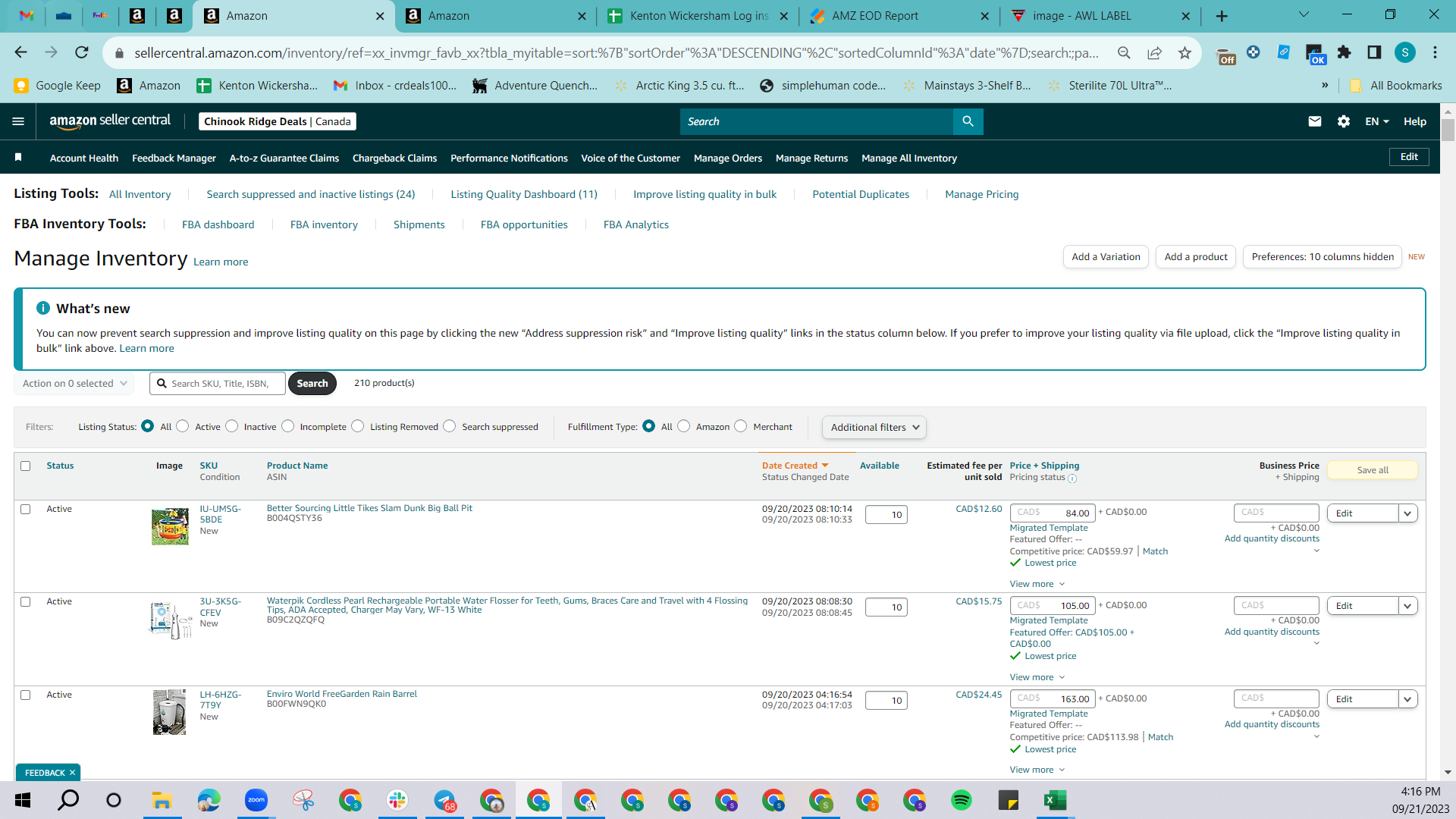Click the Add a product button
1456x819 pixels.
(1196, 257)
